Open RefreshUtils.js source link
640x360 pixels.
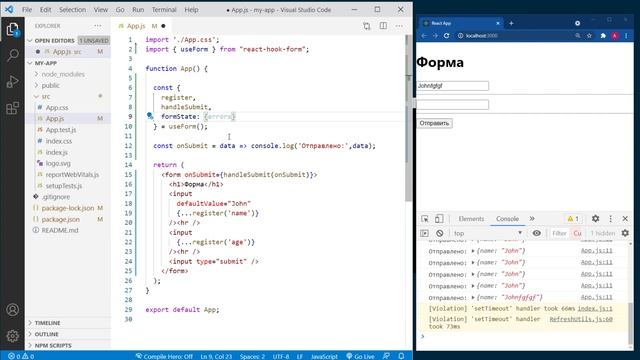pyautogui.click(x=581, y=319)
